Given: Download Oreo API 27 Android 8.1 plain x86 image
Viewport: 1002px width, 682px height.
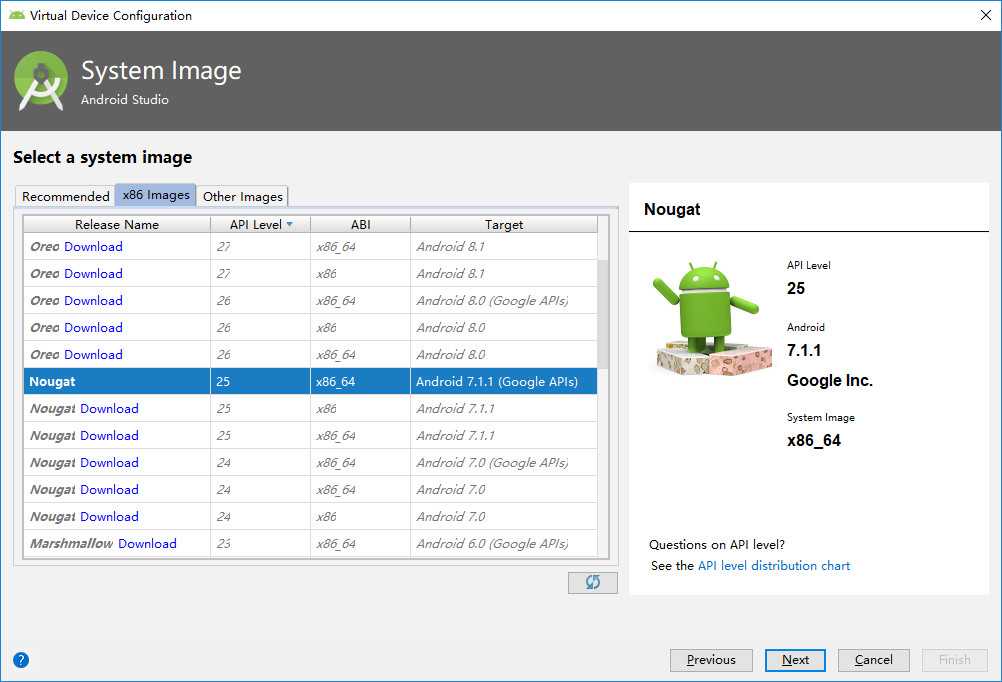Looking at the screenshot, I should pos(93,274).
